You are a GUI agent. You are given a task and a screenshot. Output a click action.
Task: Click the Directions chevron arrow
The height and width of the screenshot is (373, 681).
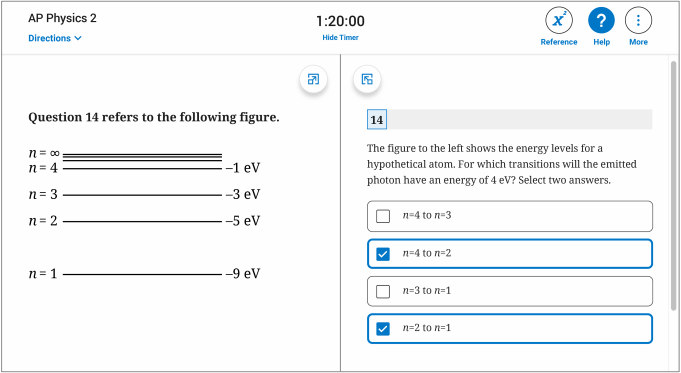[x=78, y=38]
